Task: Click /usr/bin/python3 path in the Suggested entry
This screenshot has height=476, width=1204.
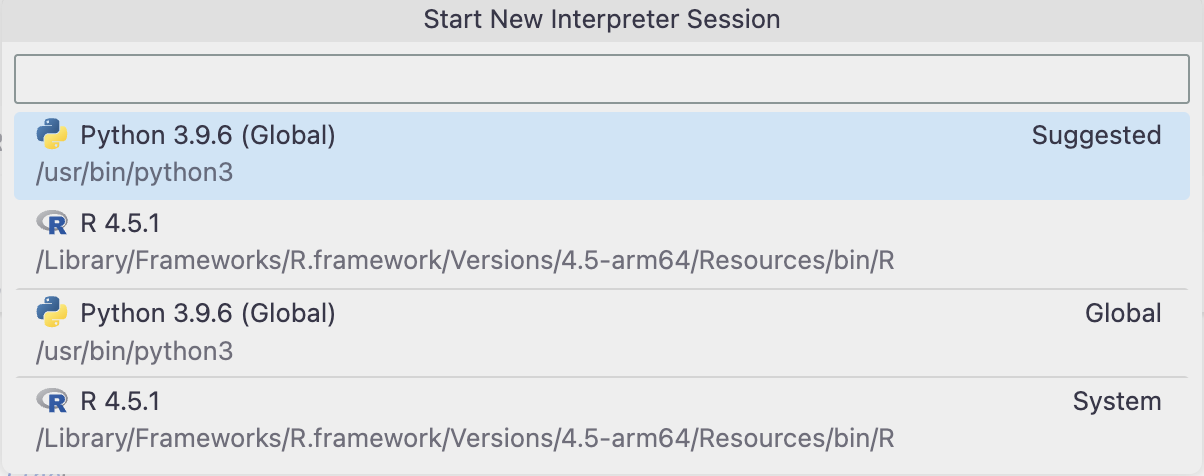Action: tap(134, 172)
